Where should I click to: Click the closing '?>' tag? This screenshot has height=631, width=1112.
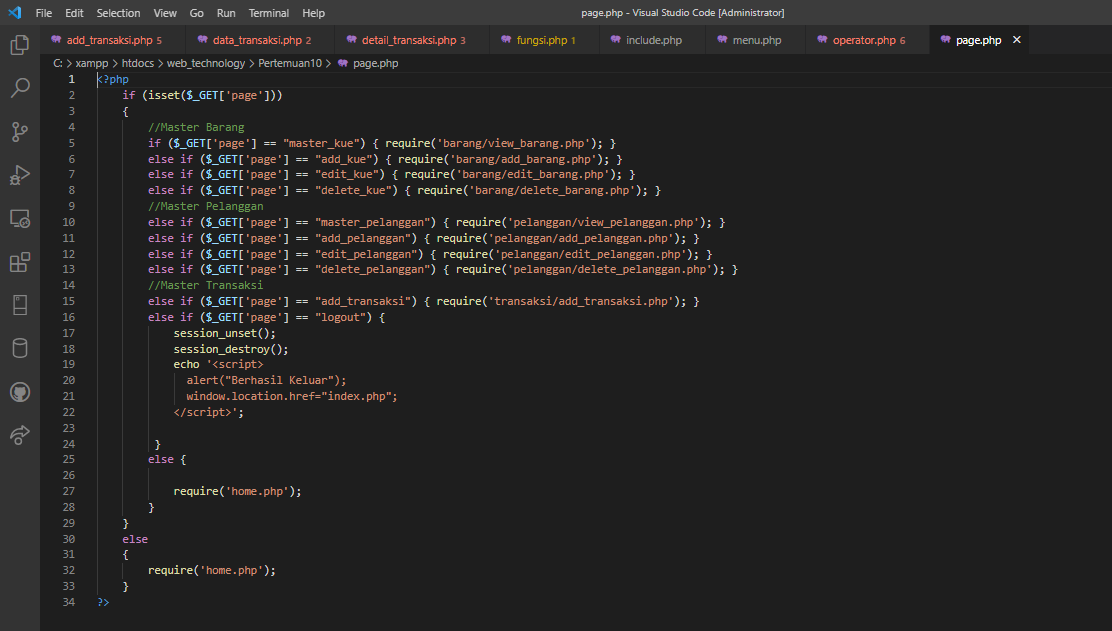click(104, 602)
